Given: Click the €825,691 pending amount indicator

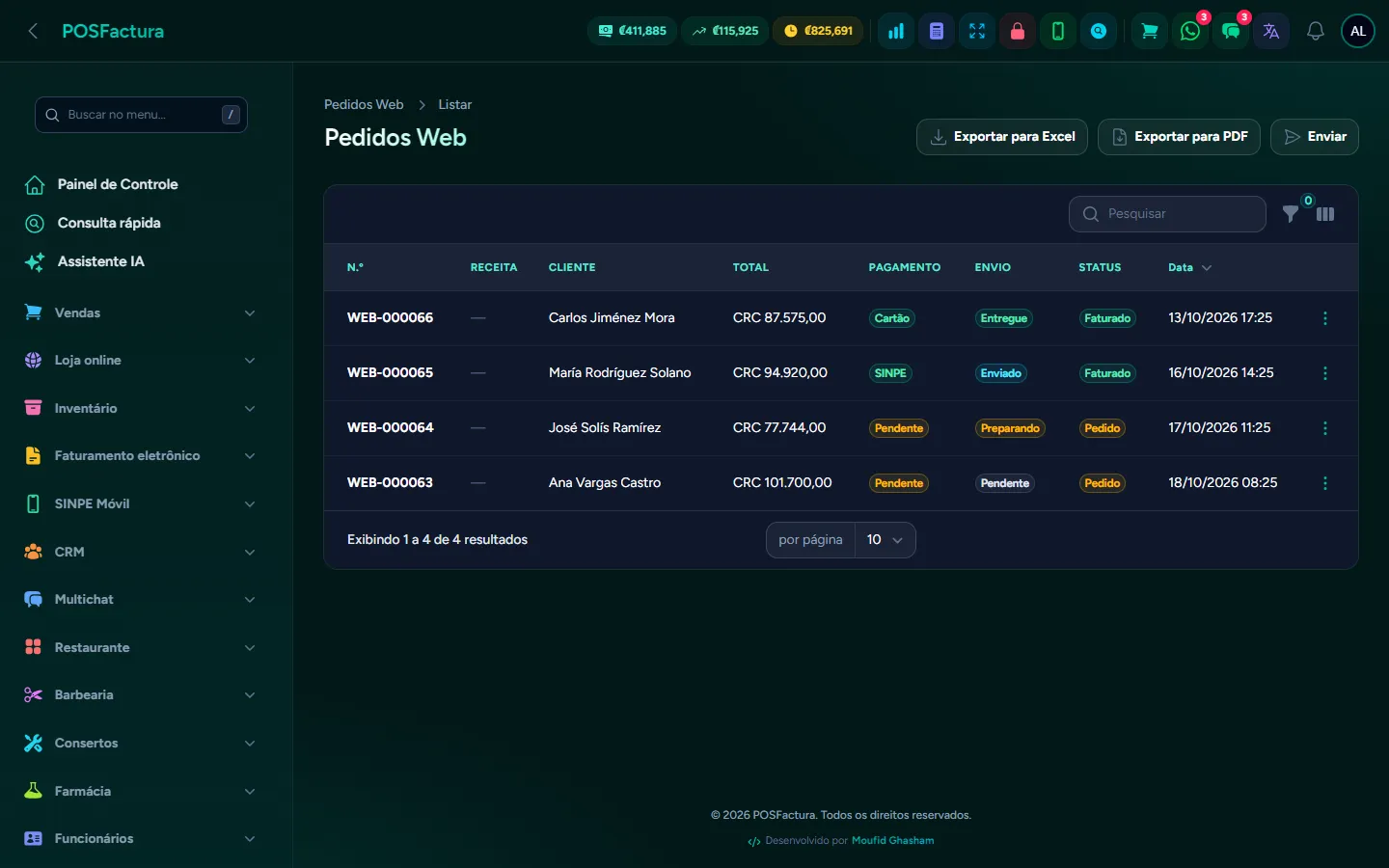Looking at the screenshot, I should 819,31.
